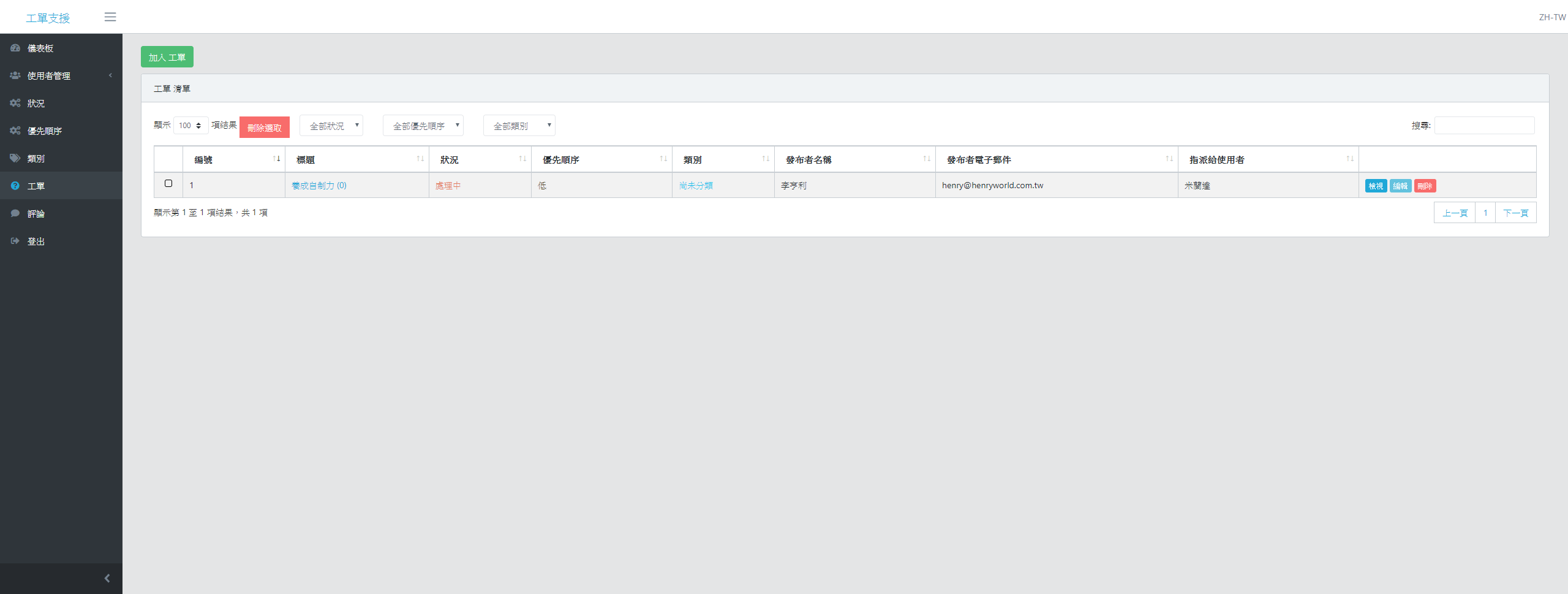This screenshot has height=594, width=1568.
Task: Click the green 加入 工單 button
Action: point(167,56)
